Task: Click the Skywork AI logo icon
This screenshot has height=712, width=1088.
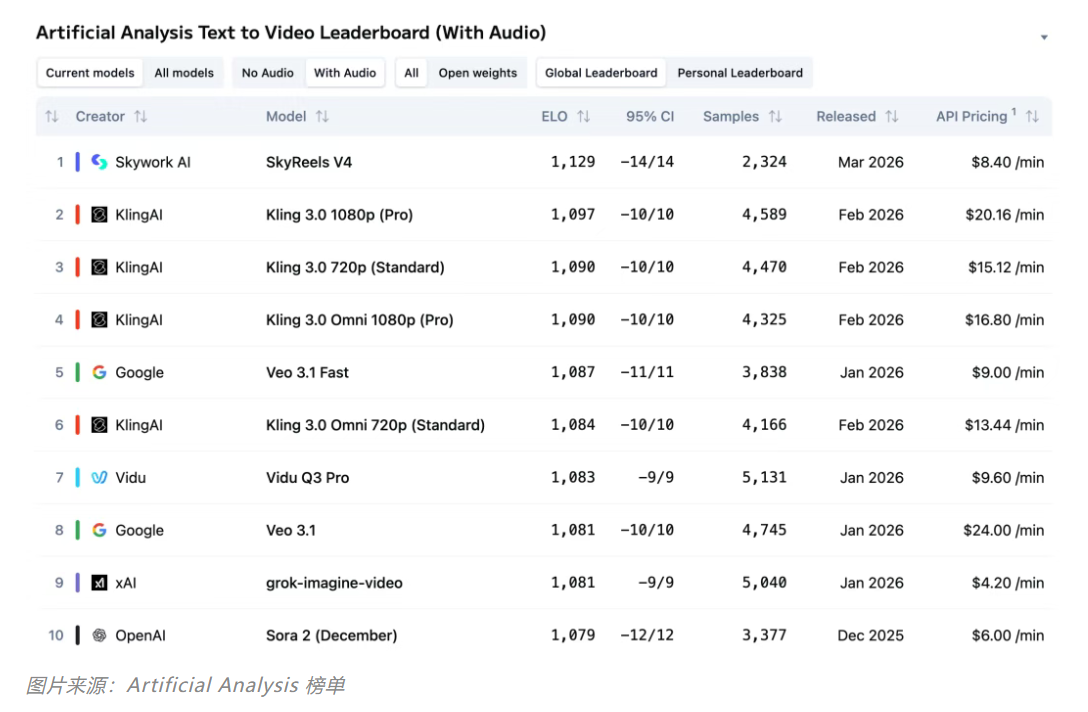Action: 99,162
